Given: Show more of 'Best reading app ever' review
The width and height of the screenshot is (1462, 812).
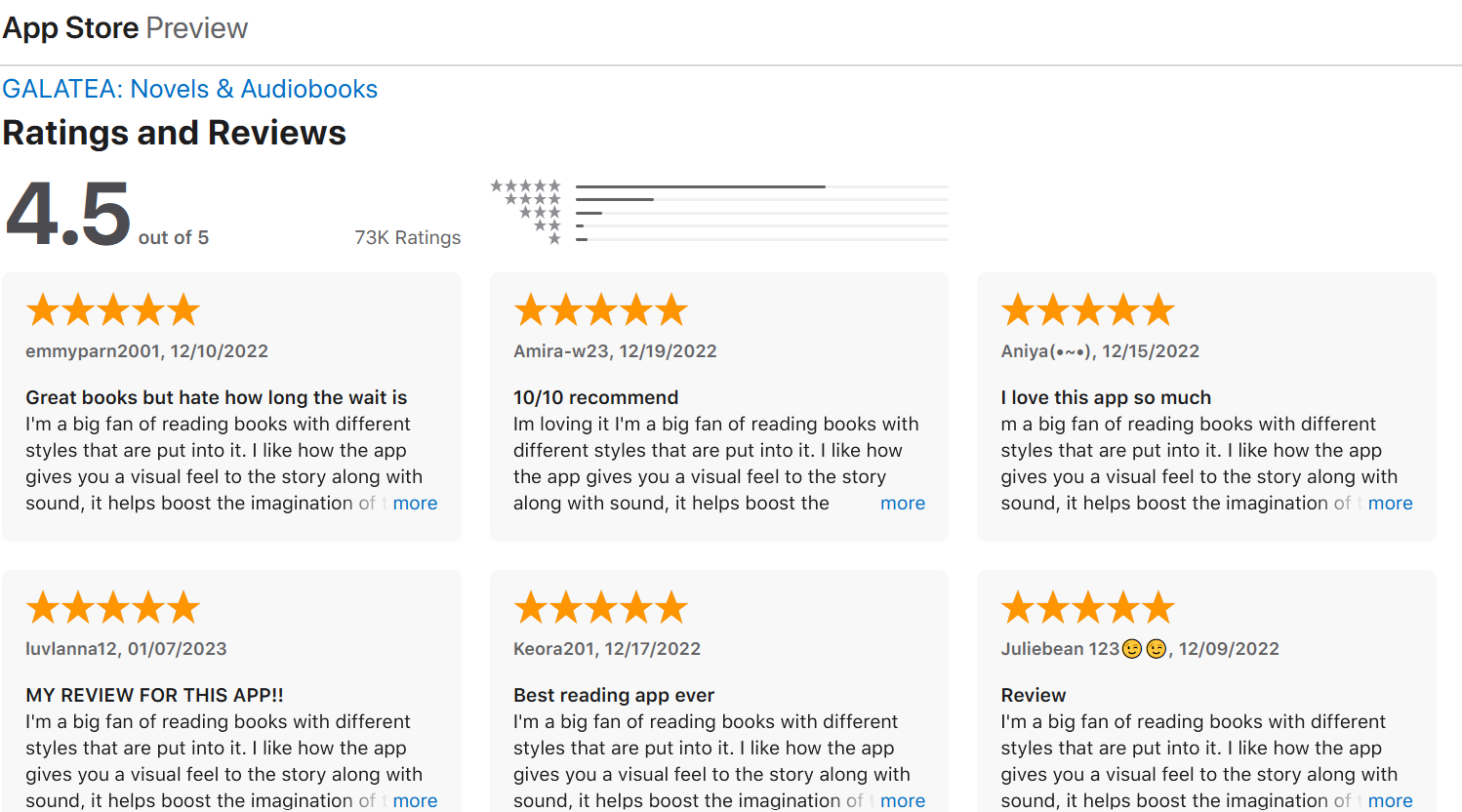Looking at the screenshot, I should tap(902, 800).
